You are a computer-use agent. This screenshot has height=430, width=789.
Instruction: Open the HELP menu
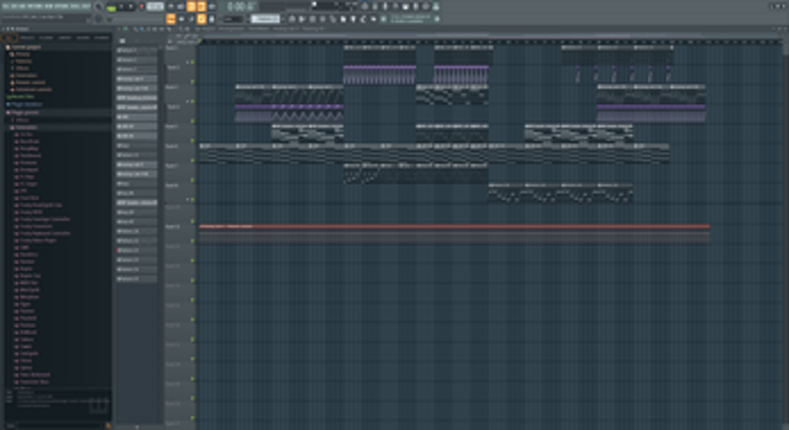pyautogui.click(x=87, y=6)
